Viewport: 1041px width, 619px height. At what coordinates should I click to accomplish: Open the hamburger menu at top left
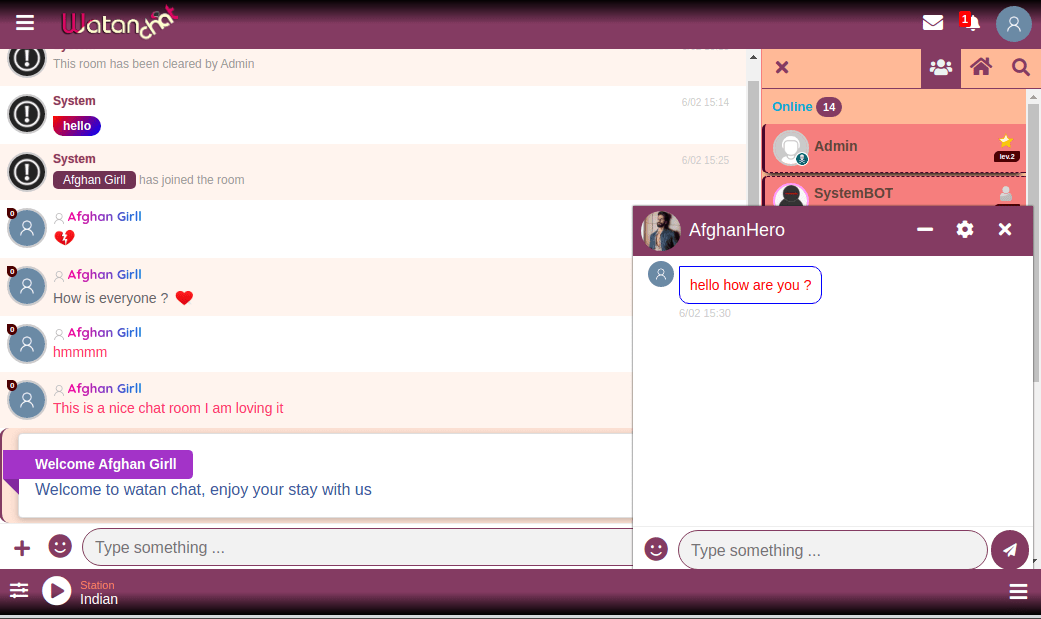pyautogui.click(x=25, y=23)
